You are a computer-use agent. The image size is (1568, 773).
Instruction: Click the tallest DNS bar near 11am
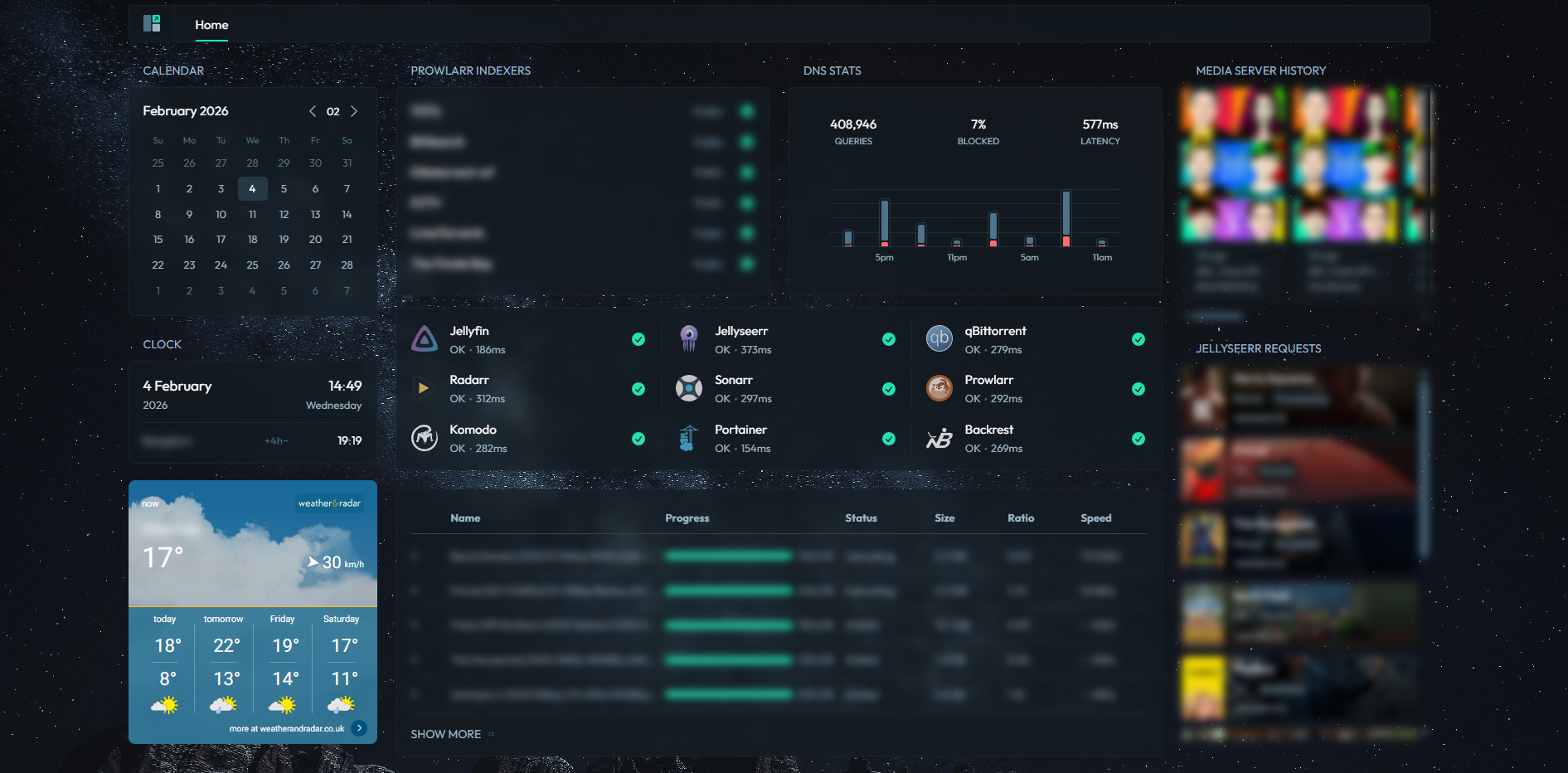click(x=1066, y=218)
